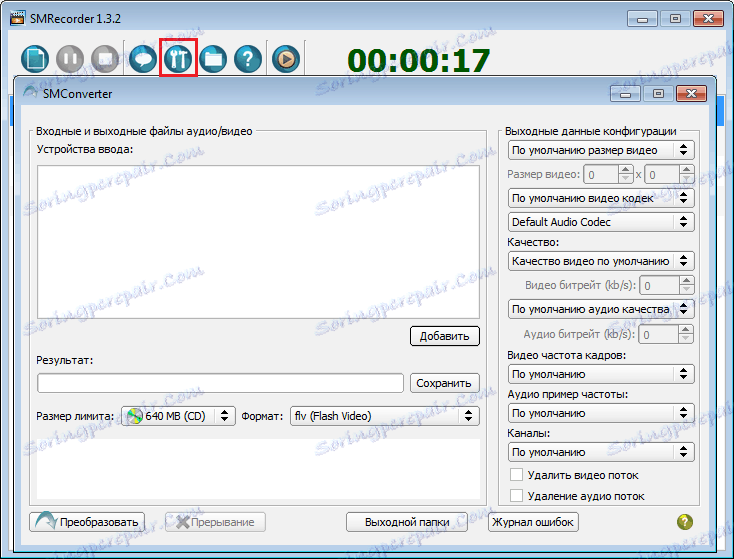Click the Устройства ввода list area
Screen dimensions: 734x559
pyautogui.click(x=258, y=242)
